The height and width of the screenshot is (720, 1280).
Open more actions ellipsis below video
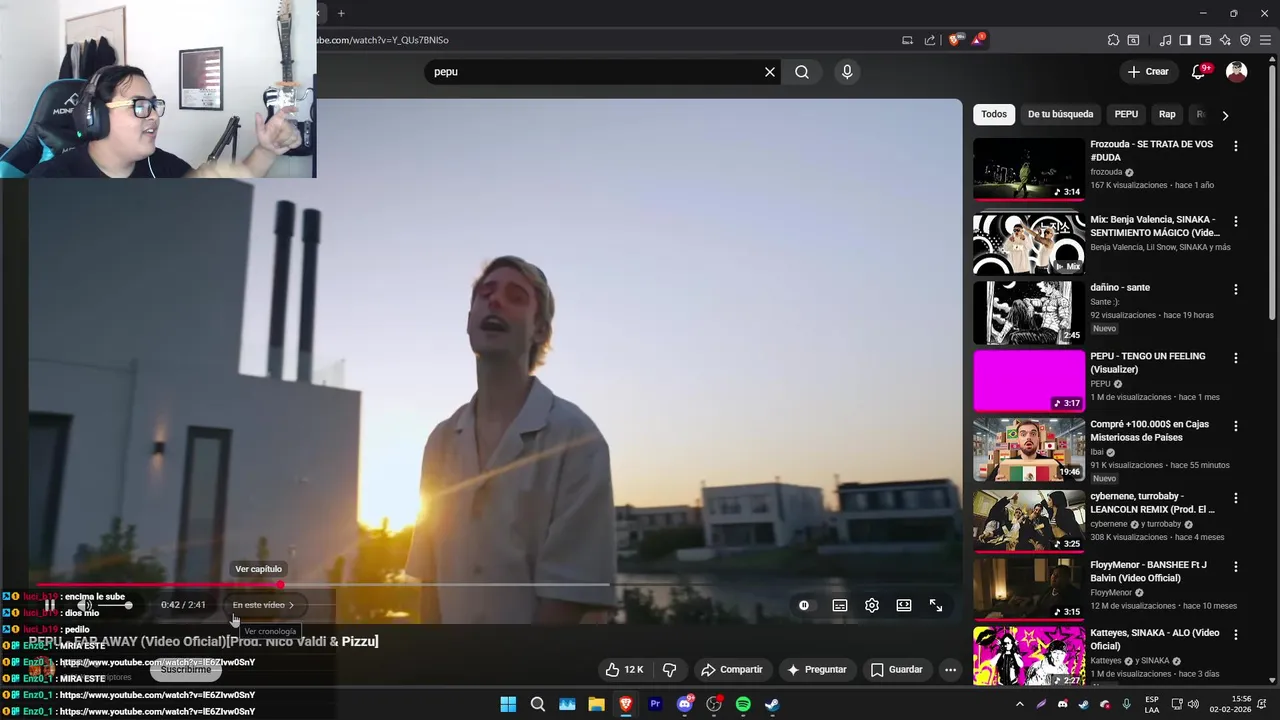pos(951,669)
